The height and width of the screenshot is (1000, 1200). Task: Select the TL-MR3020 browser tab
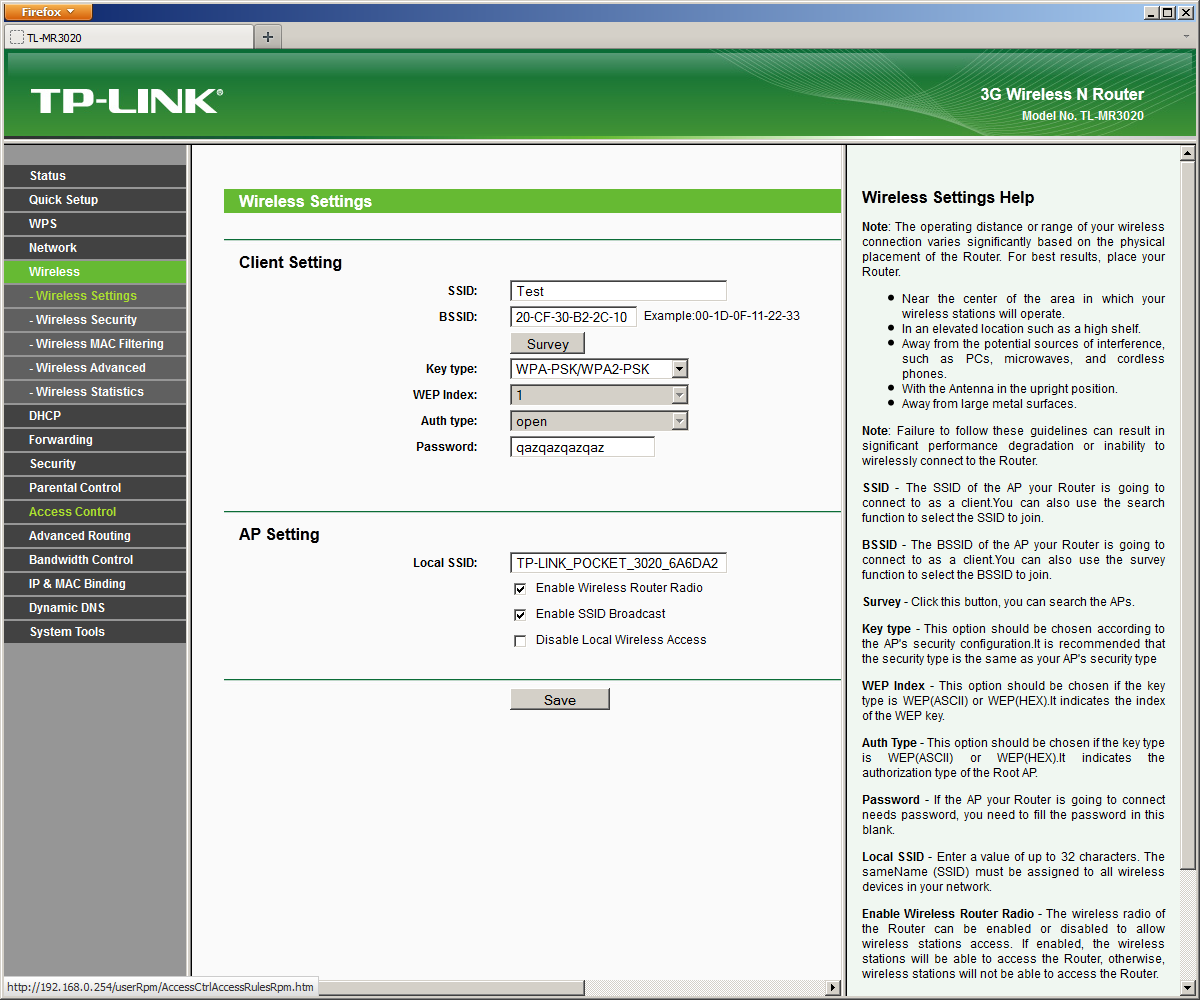tap(129, 37)
